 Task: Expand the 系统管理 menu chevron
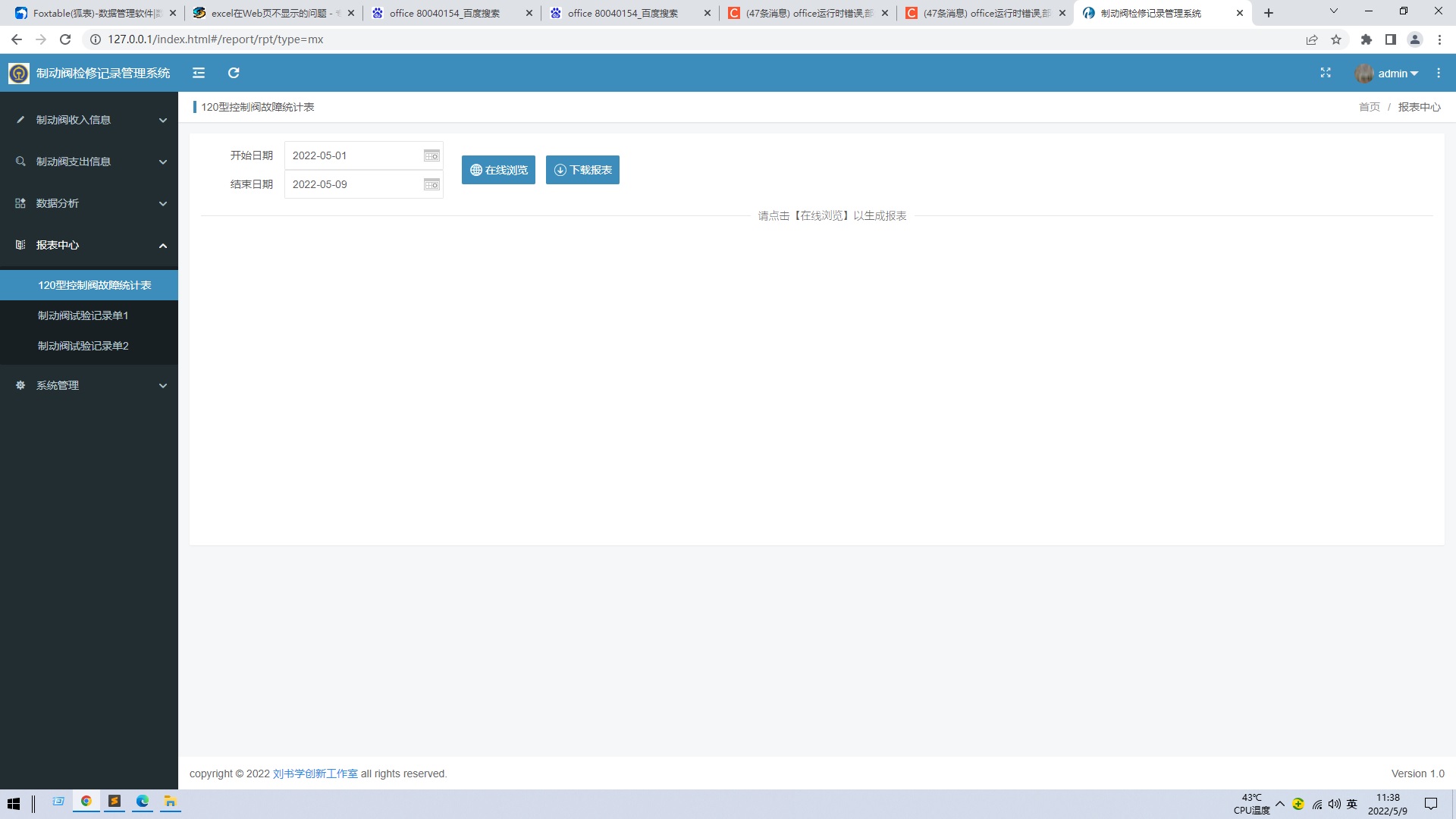click(x=162, y=385)
